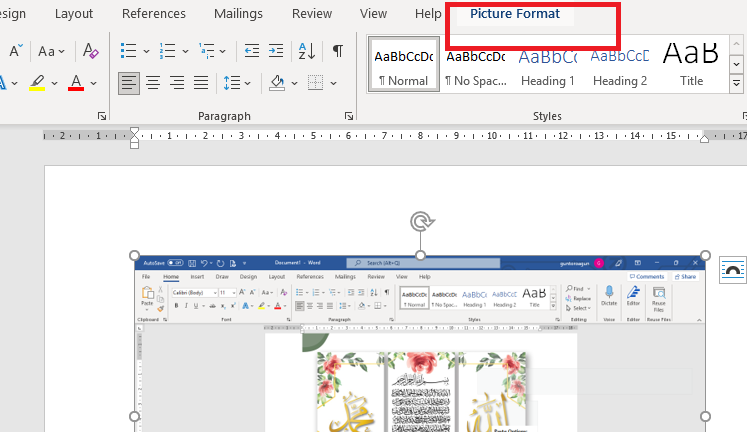The image size is (747, 432).
Task: Open the Mailings tab
Action: 238,14
